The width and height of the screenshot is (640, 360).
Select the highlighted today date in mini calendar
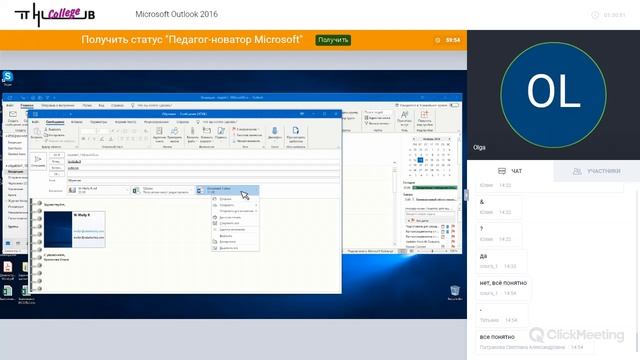point(420,160)
